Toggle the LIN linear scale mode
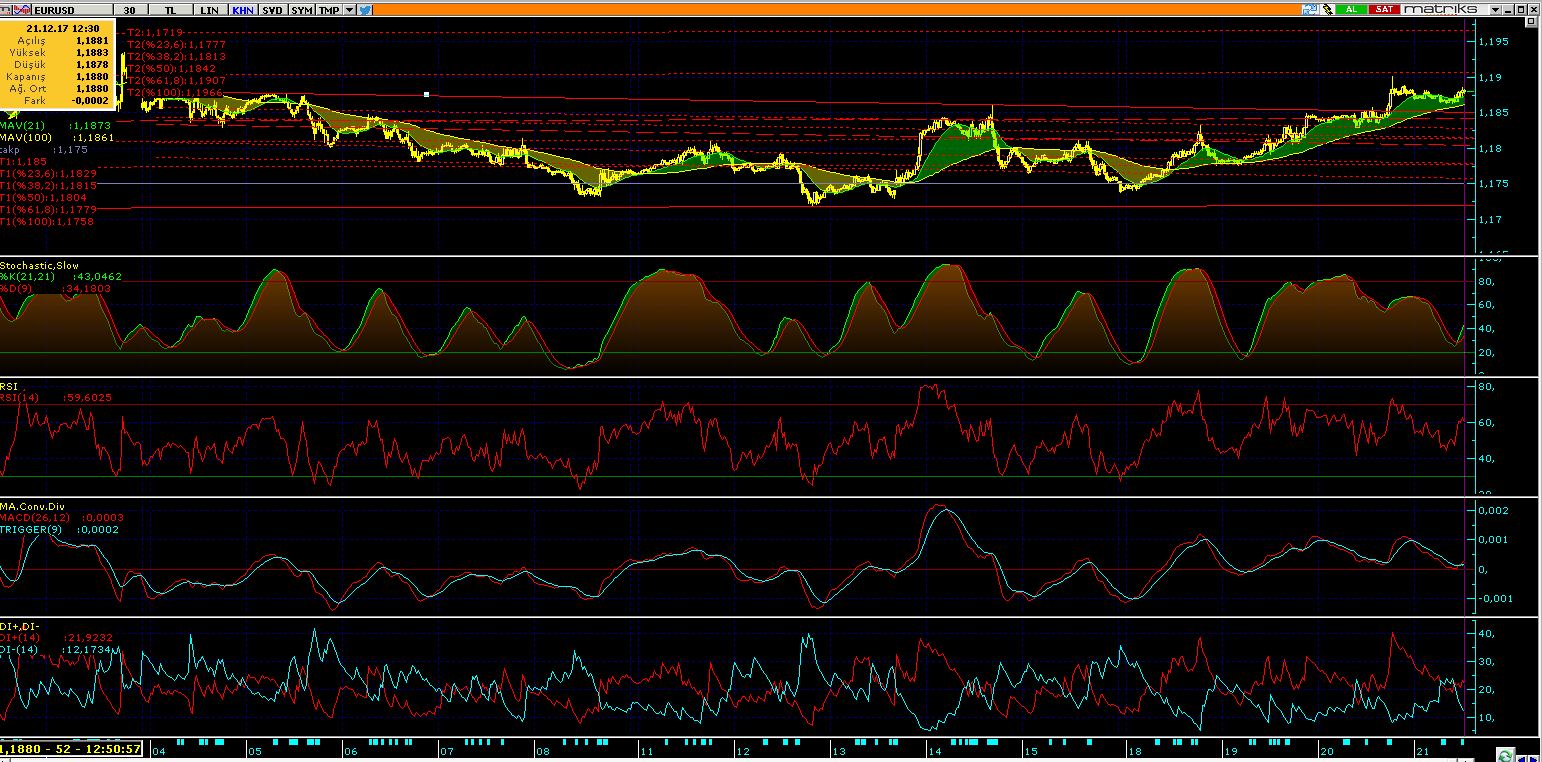Viewport: 1542px width, 762px height. pyautogui.click(x=209, y=10)
